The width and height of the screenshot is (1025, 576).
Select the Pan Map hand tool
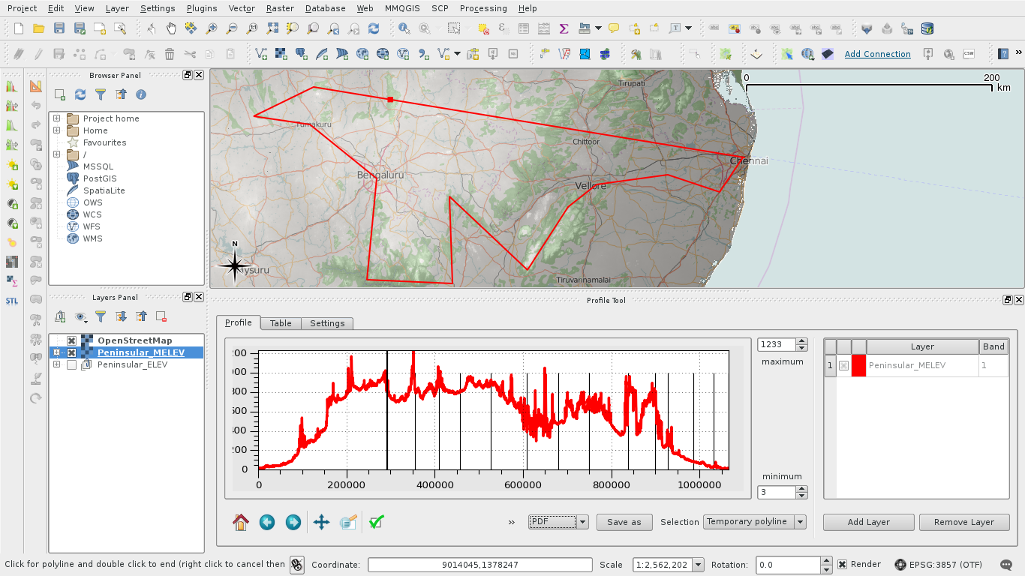170,29
